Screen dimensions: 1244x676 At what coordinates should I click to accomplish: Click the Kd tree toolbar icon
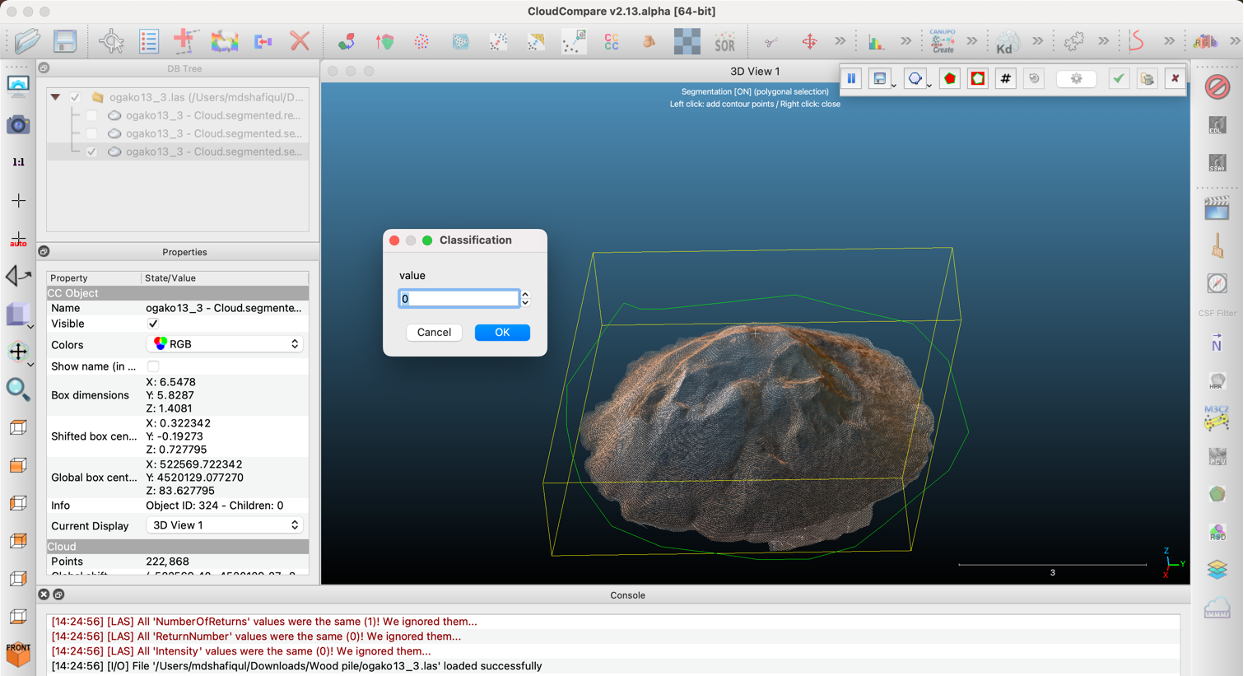click(1006, 42)
